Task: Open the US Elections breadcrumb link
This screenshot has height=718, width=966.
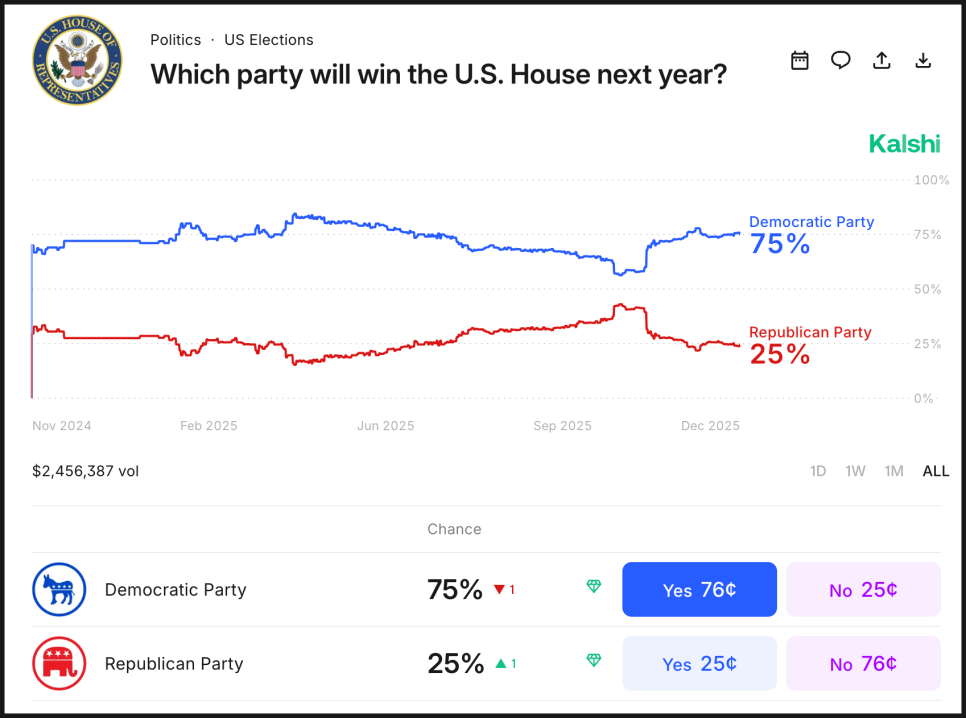Action: 268,40
